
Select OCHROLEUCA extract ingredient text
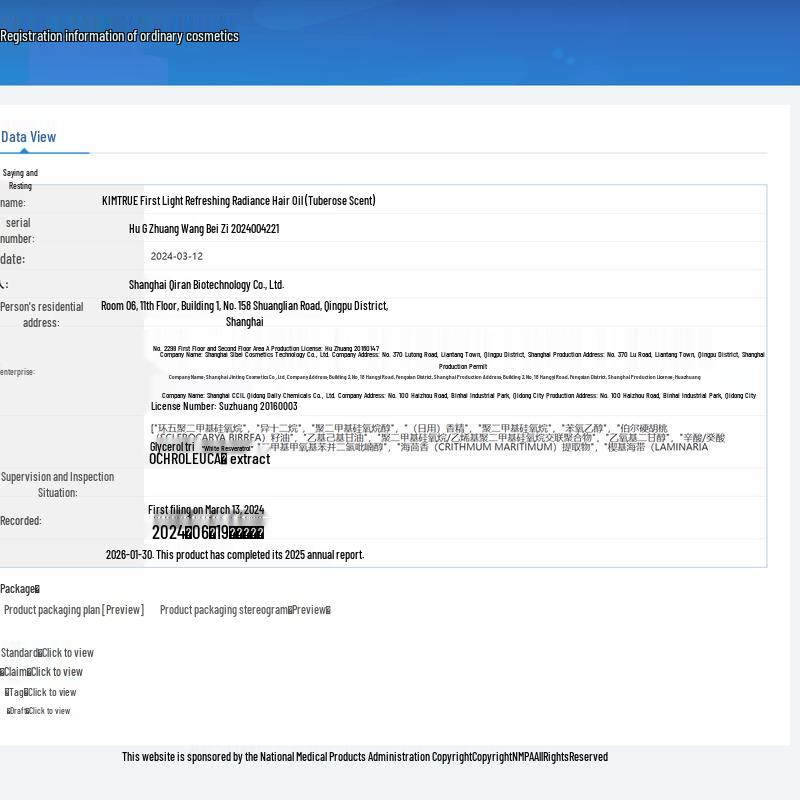pyautogui.click(x=210, y=459)
